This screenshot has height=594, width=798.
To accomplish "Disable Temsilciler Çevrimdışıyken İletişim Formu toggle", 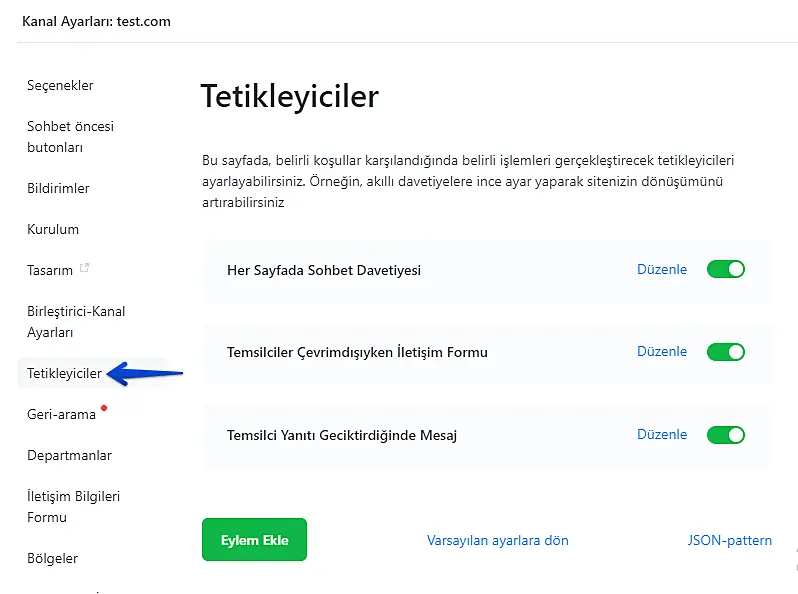I will 726,352.
